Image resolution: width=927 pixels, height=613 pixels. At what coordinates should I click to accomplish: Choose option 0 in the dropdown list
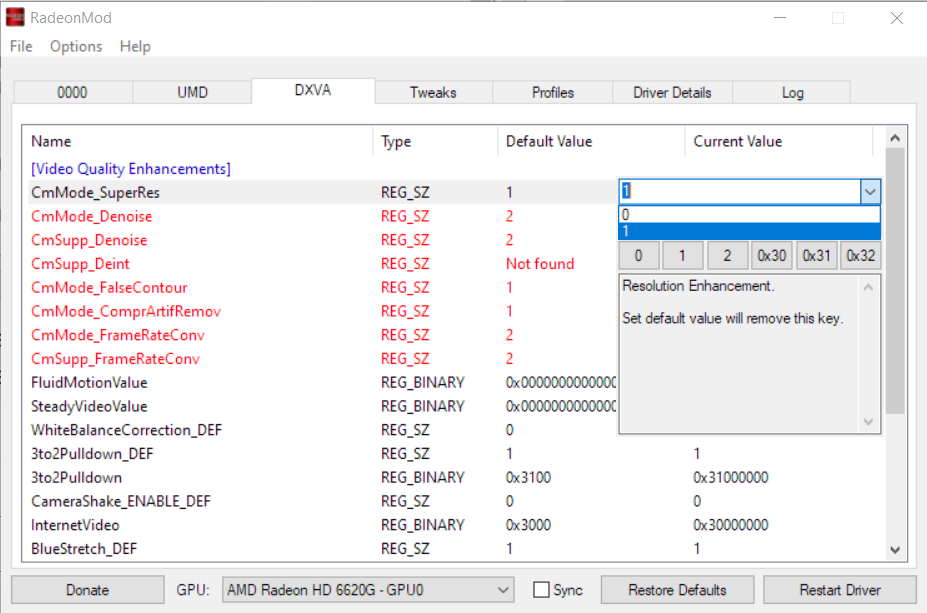tap(749, 215)
